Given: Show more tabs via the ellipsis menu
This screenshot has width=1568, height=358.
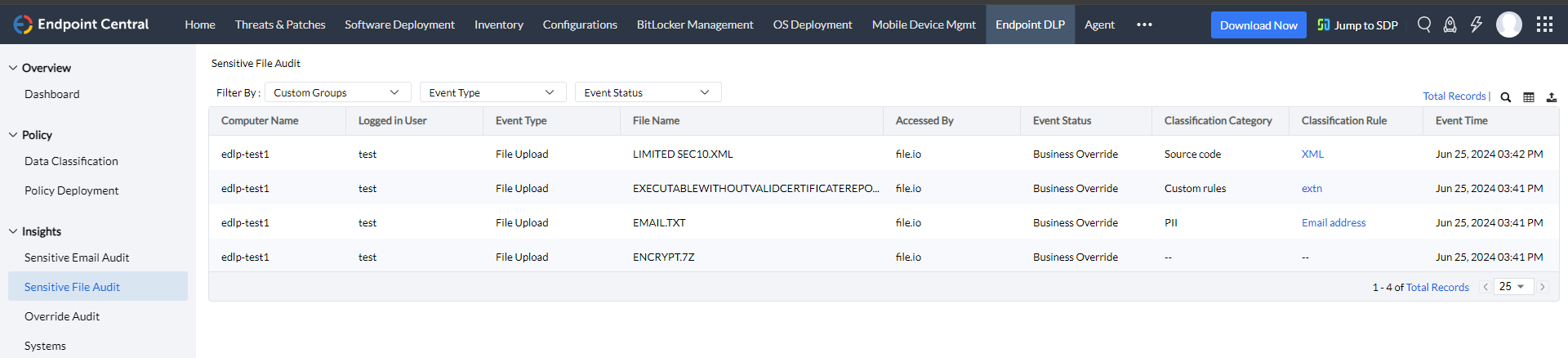Looking at the screenshot, I should (1144, 25).
